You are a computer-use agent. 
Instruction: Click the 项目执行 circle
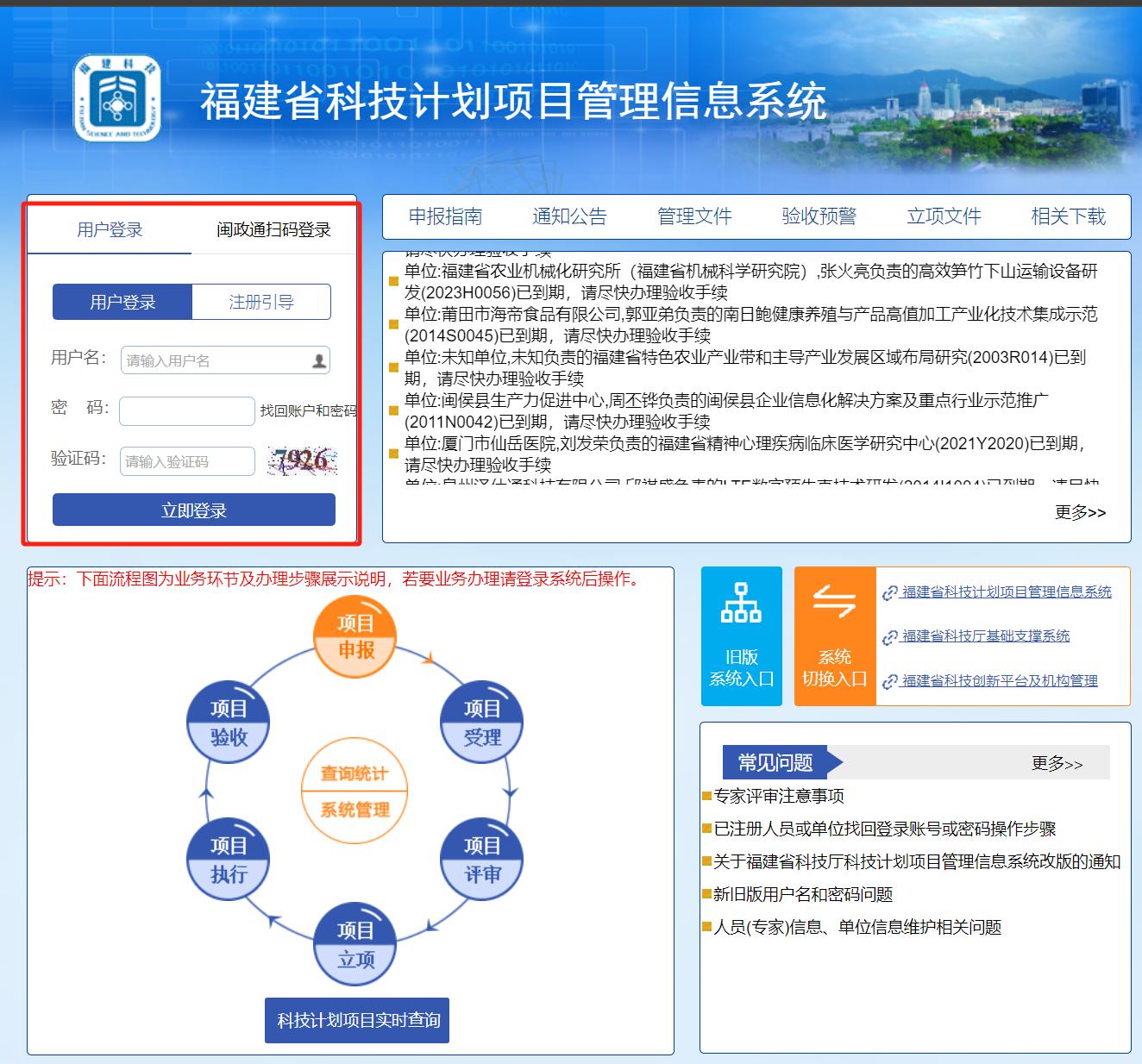point(229,860)
